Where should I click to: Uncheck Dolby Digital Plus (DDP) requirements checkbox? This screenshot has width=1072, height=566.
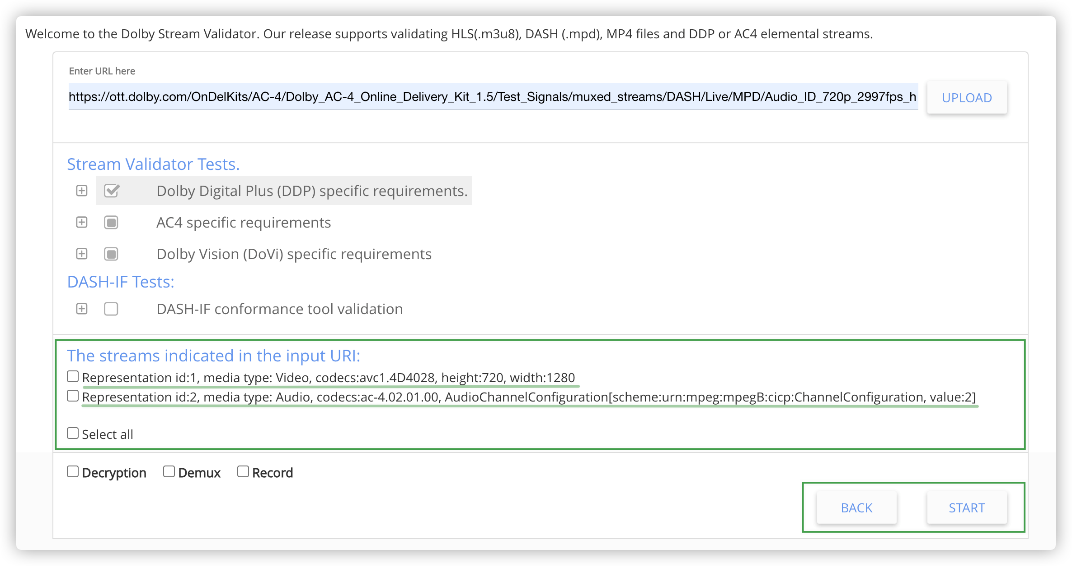[x=111, y=191]
